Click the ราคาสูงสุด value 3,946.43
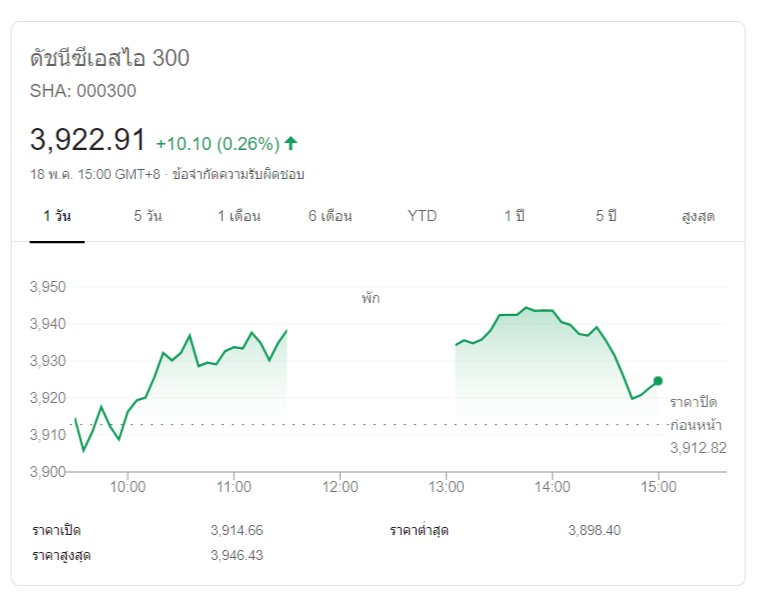The height and width of the screenshot is (611, 759). point(236,555)
